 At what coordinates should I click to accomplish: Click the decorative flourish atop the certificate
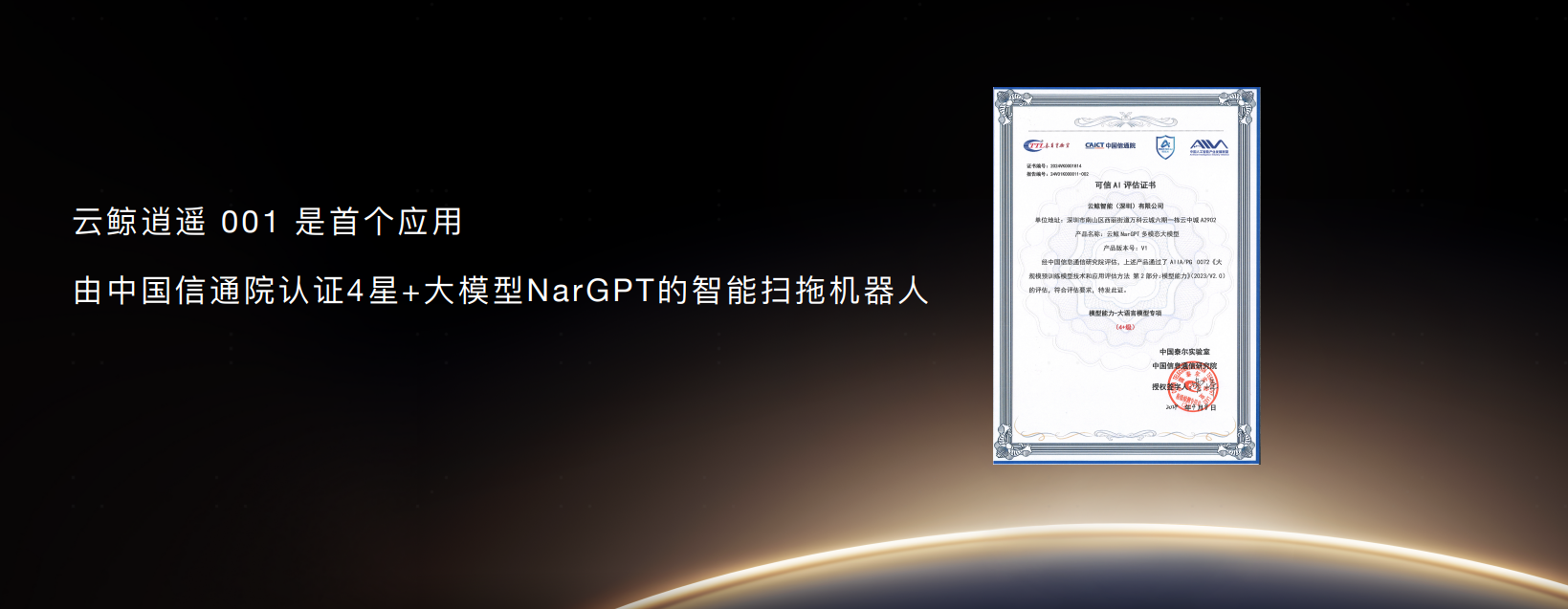pos(1125,121)
